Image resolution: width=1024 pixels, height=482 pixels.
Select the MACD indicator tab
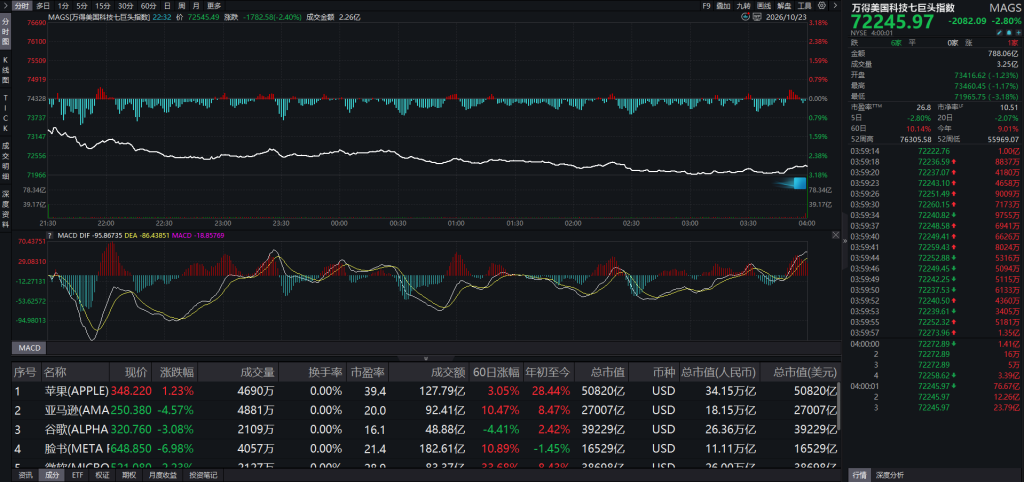pos(29,348)
